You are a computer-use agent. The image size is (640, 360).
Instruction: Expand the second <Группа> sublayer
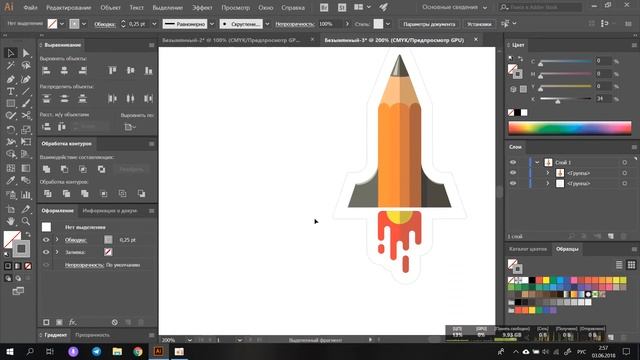[x=548, y=184]
